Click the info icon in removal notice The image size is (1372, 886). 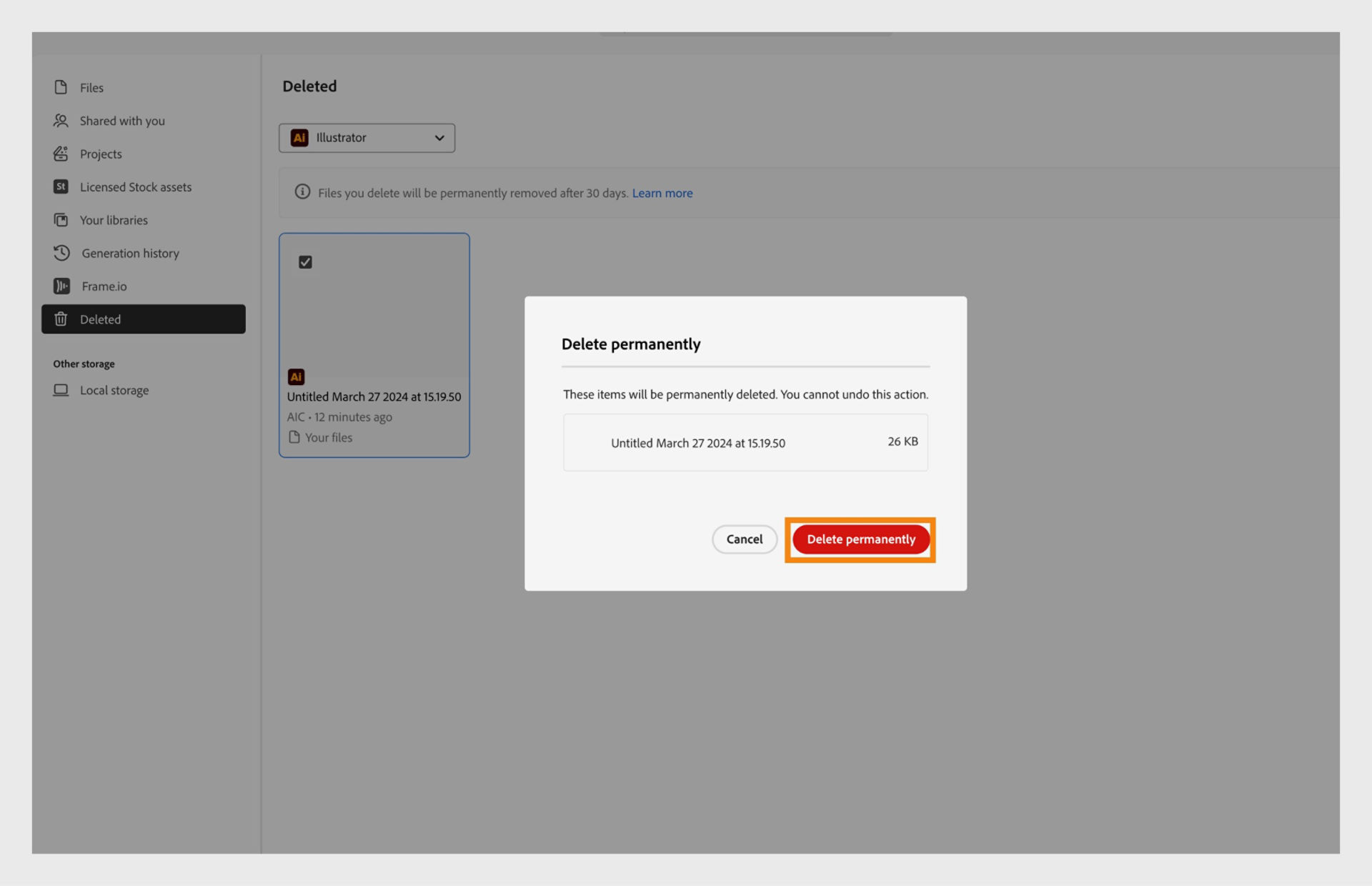pos(302,191)
